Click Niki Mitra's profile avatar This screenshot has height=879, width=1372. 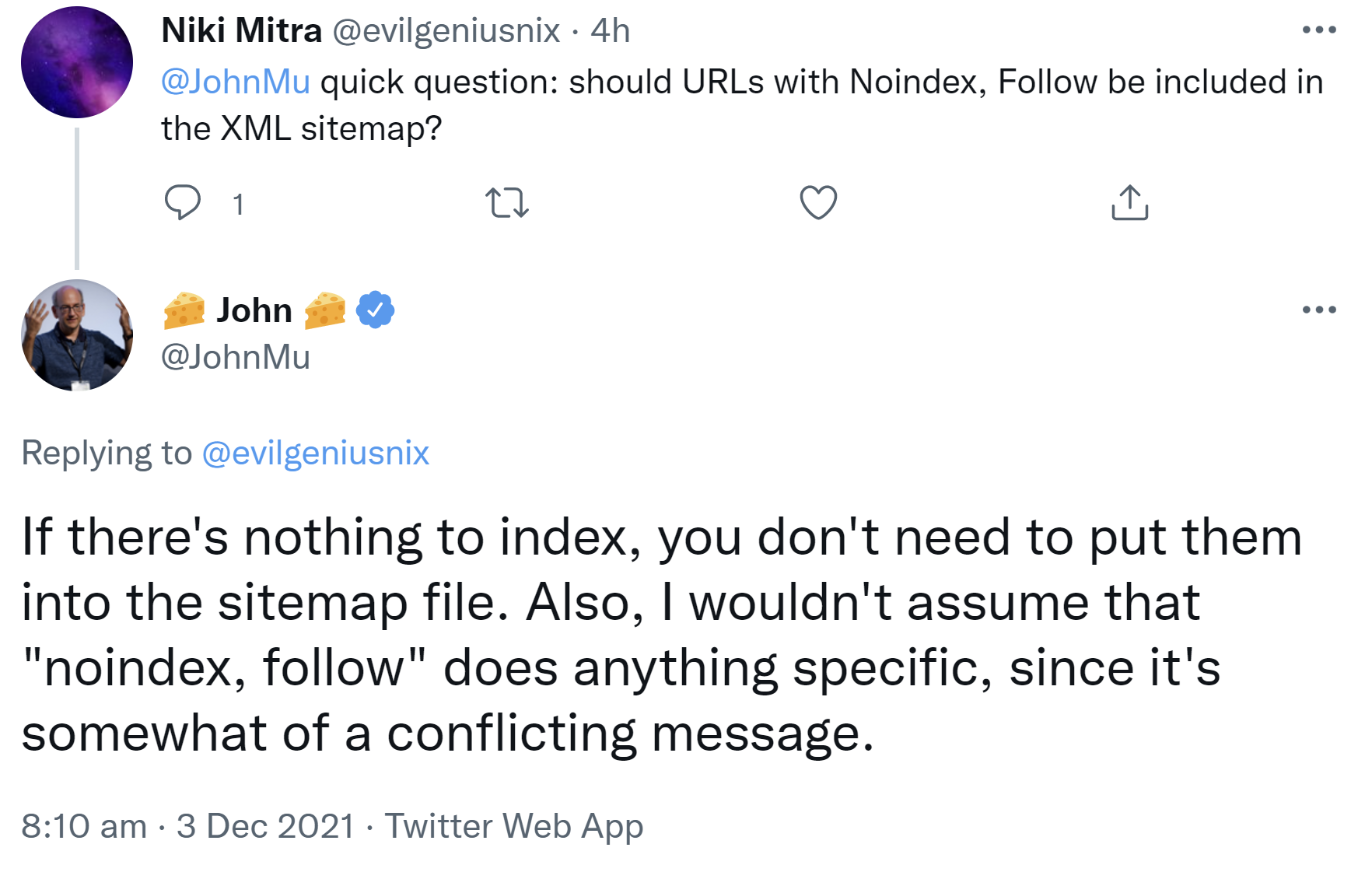tap(76, 62)
